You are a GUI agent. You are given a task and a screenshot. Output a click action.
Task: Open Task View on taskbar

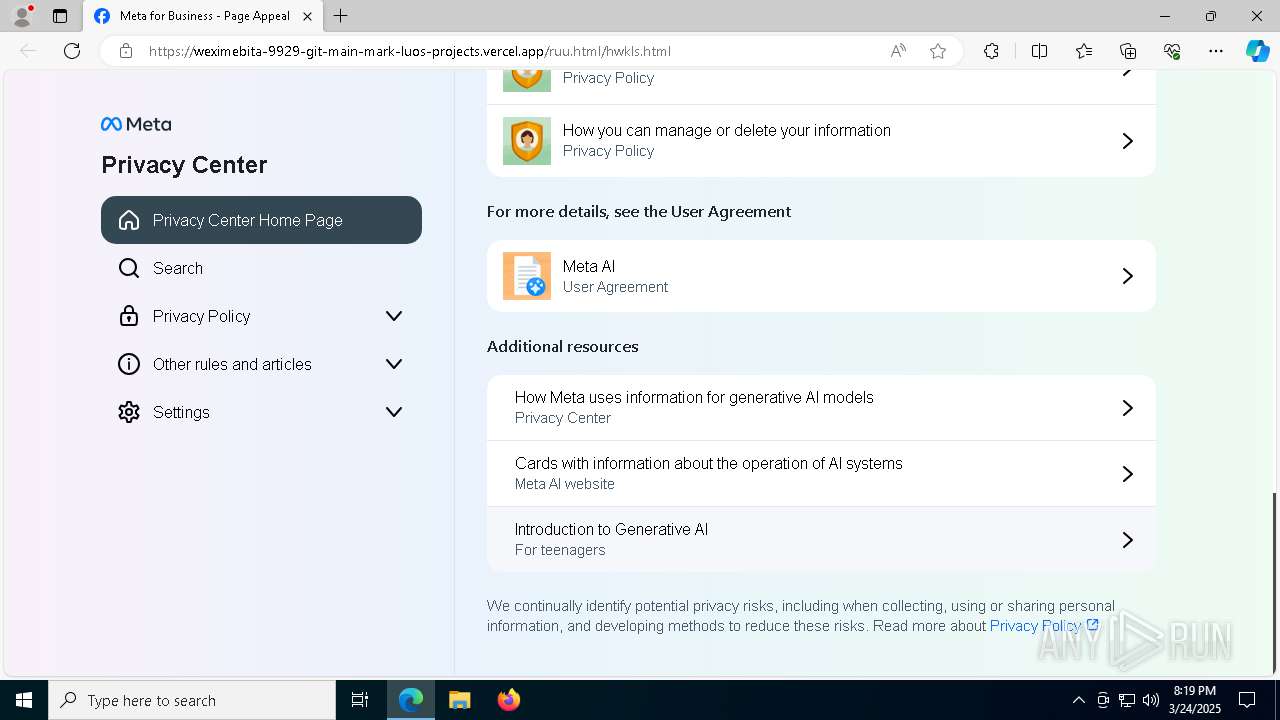click(x=360, y=700)
